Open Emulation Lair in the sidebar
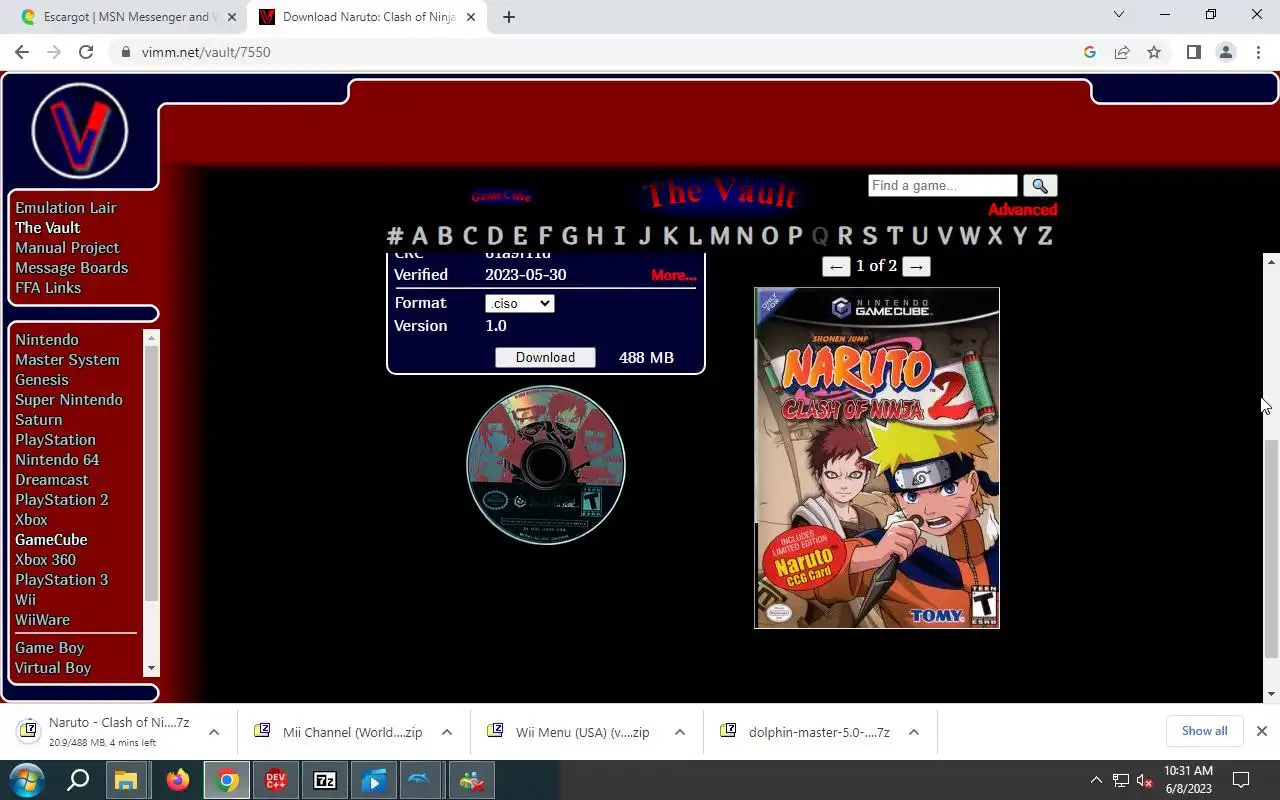Screen dimensions: 1280x800 pos(66,208)
